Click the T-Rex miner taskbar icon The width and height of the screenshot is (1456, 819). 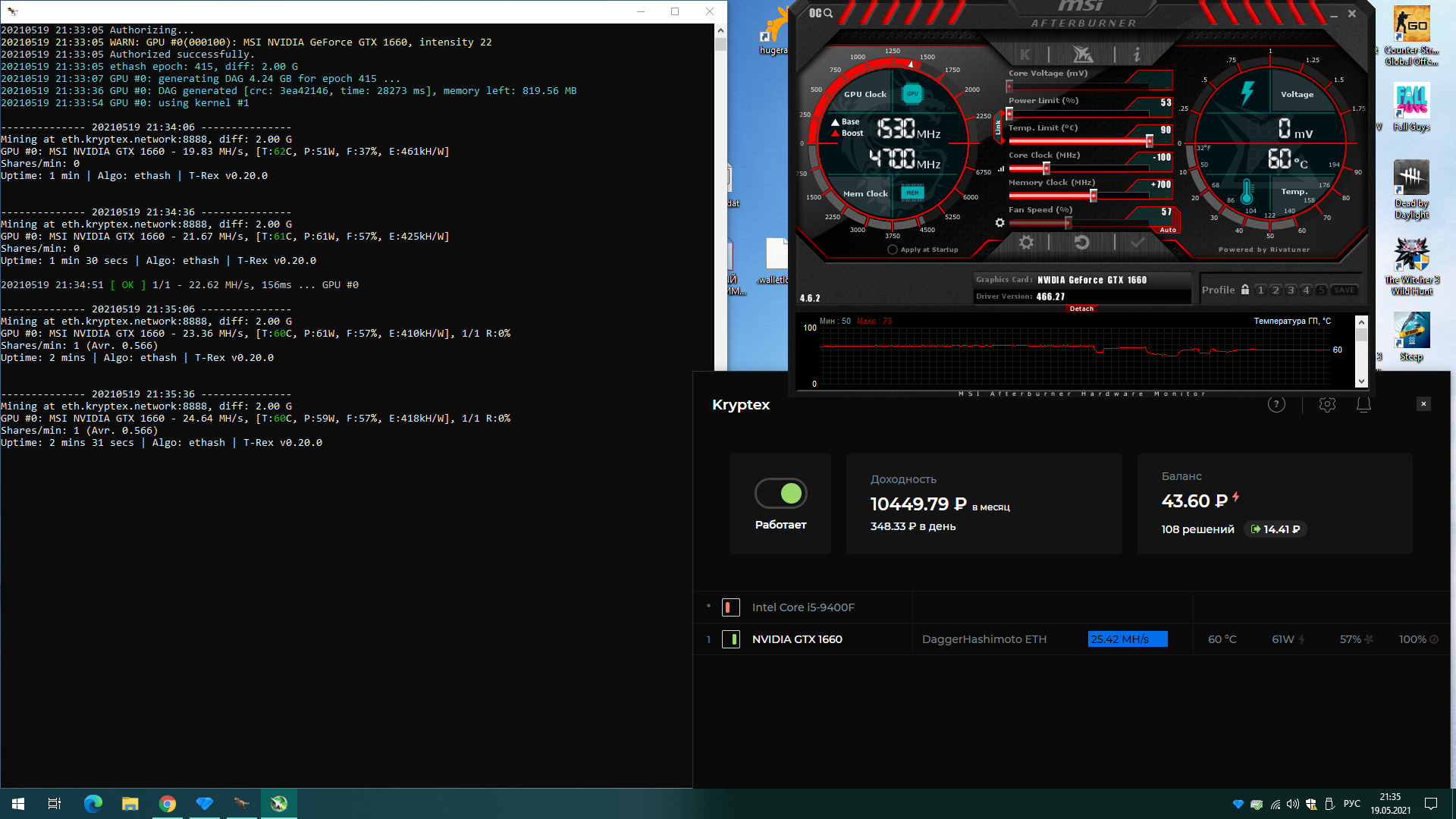(x=241, y=804)
